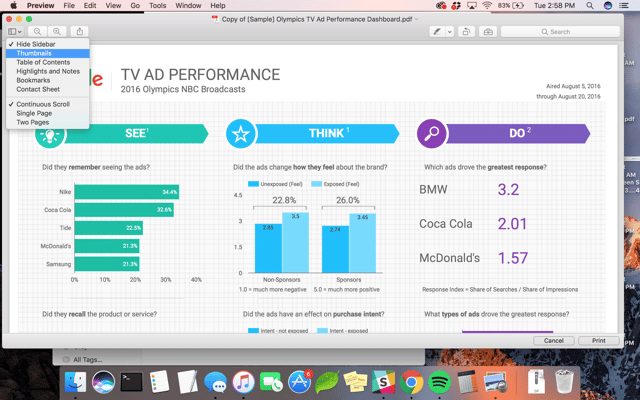The image size is (640, 400).
Task: Open the Markup Toolbar toolbox icon
Action: coord(488,32)
